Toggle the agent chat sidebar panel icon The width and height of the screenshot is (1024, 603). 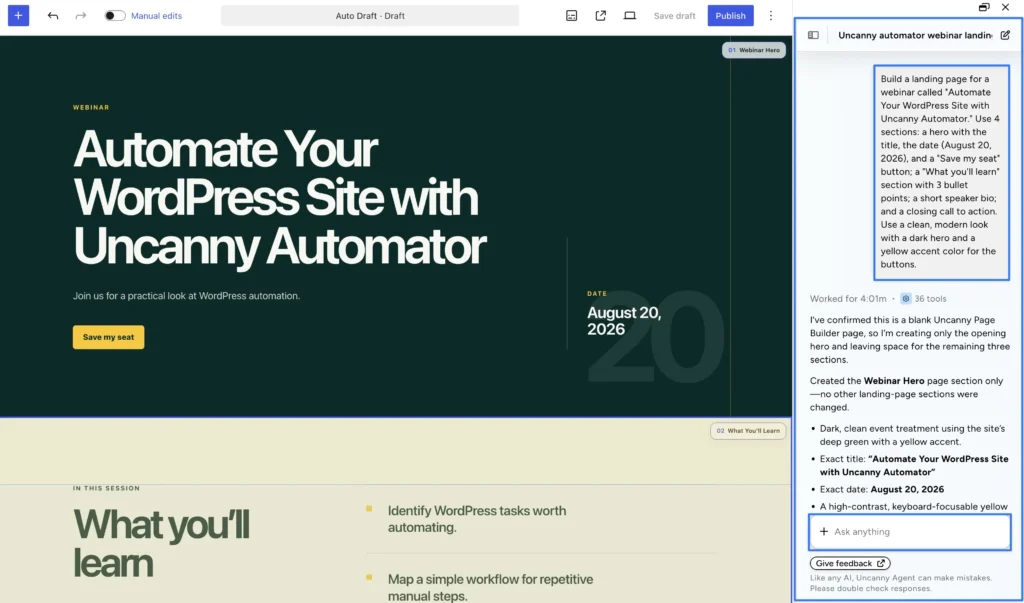[x=813, y=35]
